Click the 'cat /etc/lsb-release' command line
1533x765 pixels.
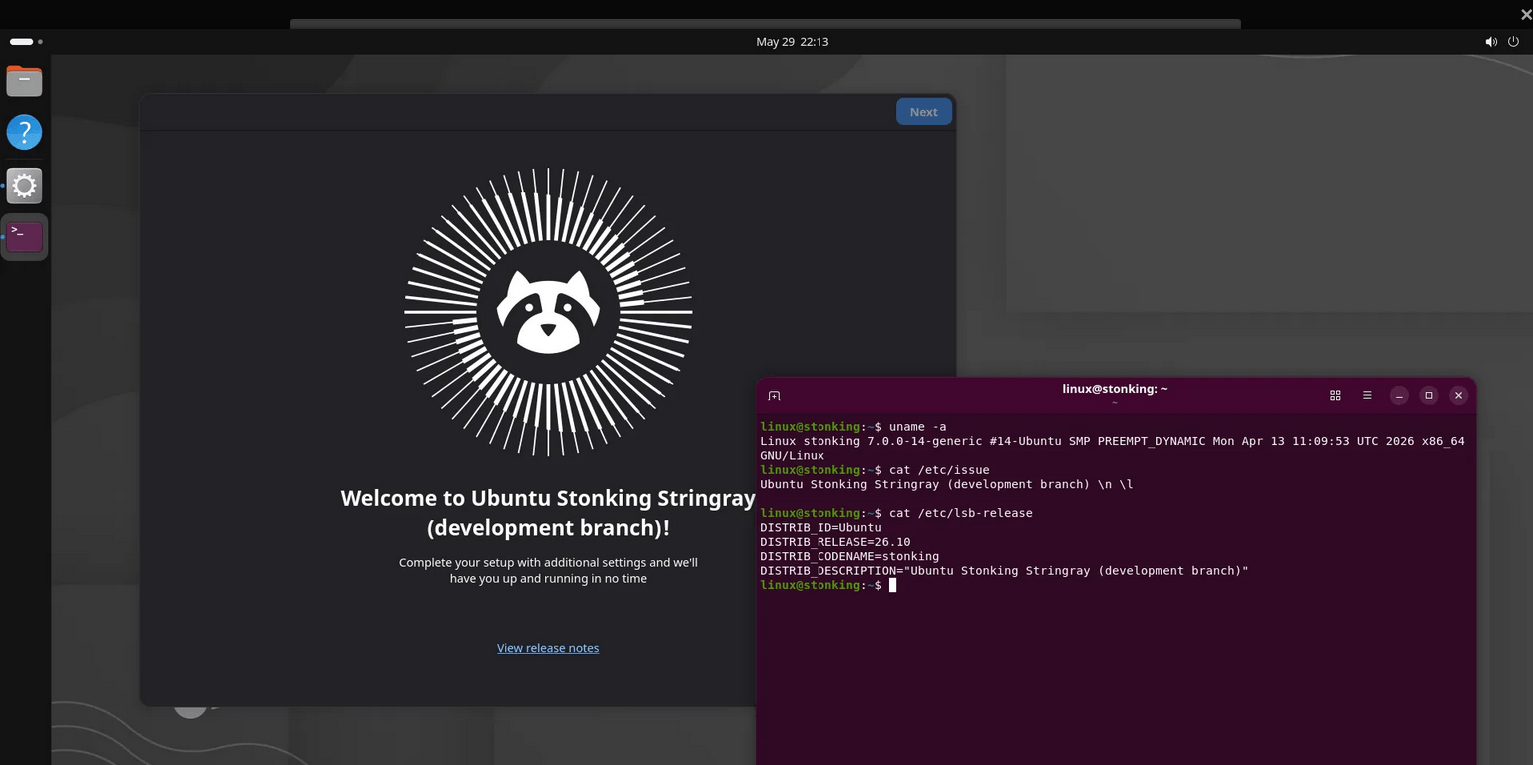tap(896, 513)
